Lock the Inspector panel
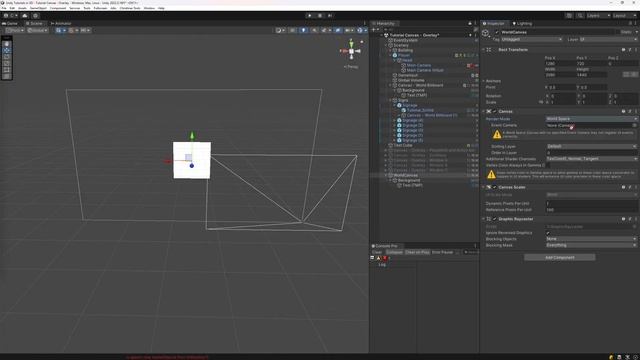 pos(630,23)
